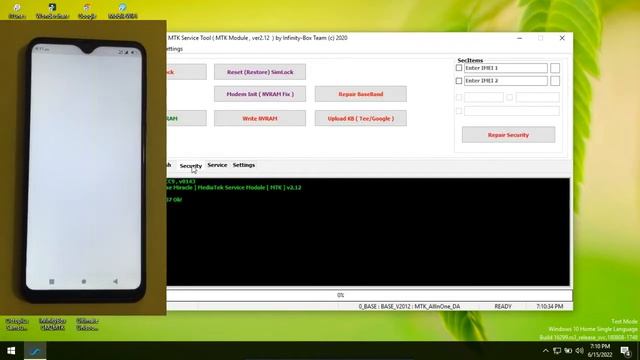Viewport: 640px width, 360px height.
Task: Run Modem Init (NVRAM Fix)
Action: pyautogui.click(x=260, y=94)
